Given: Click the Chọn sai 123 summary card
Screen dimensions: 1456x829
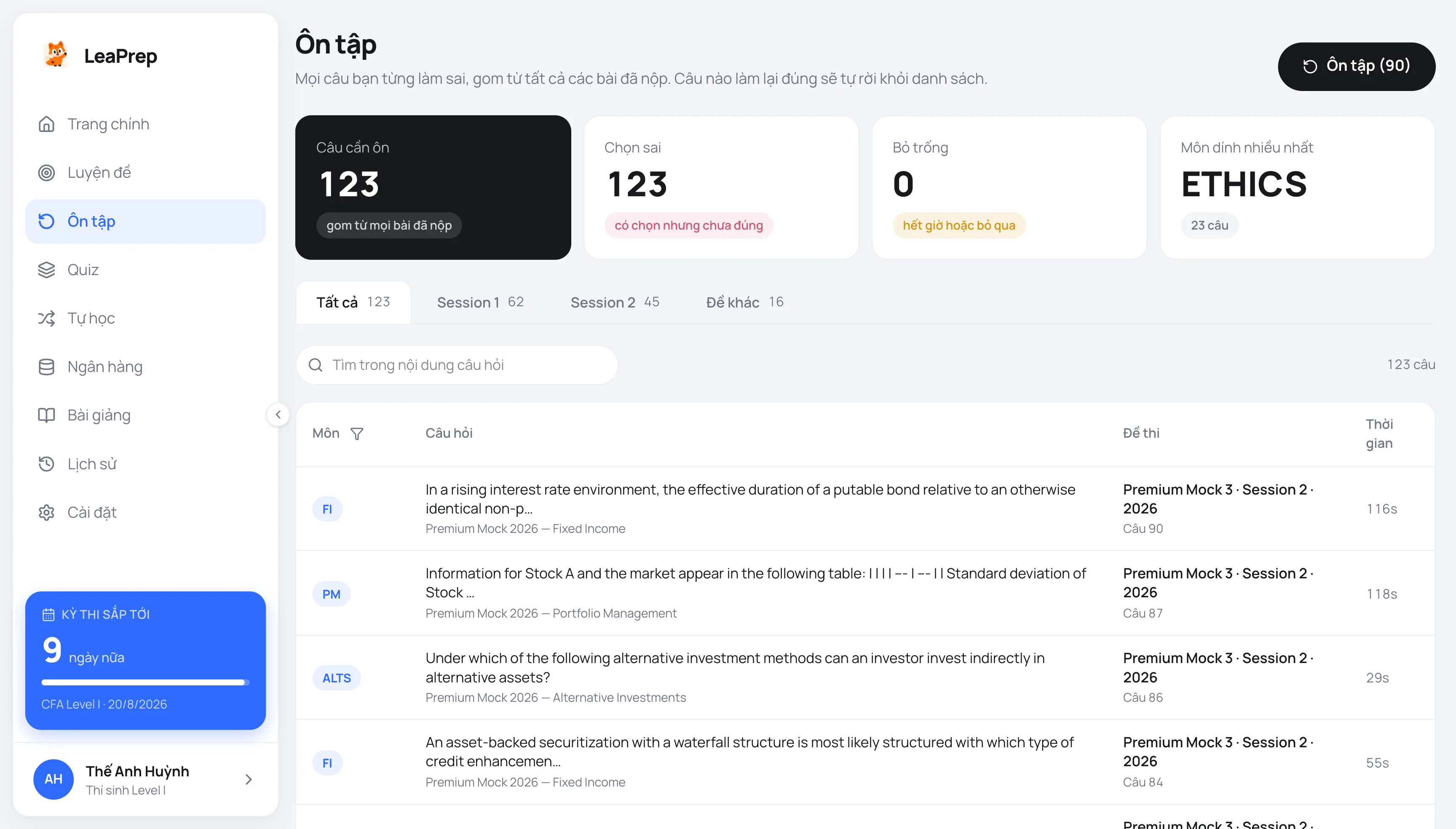Looking at the screenshot, I should coord(721,187).
